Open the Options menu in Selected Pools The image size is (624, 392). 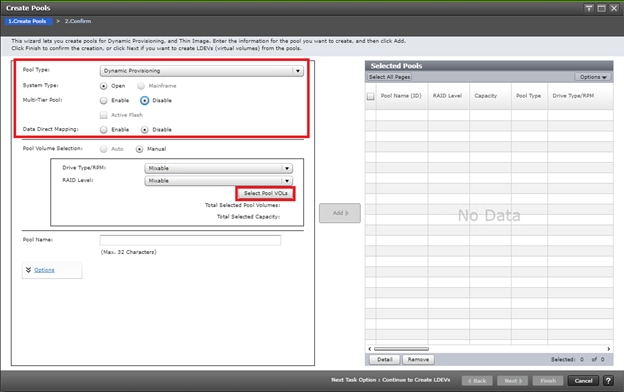tap(593, 77)
